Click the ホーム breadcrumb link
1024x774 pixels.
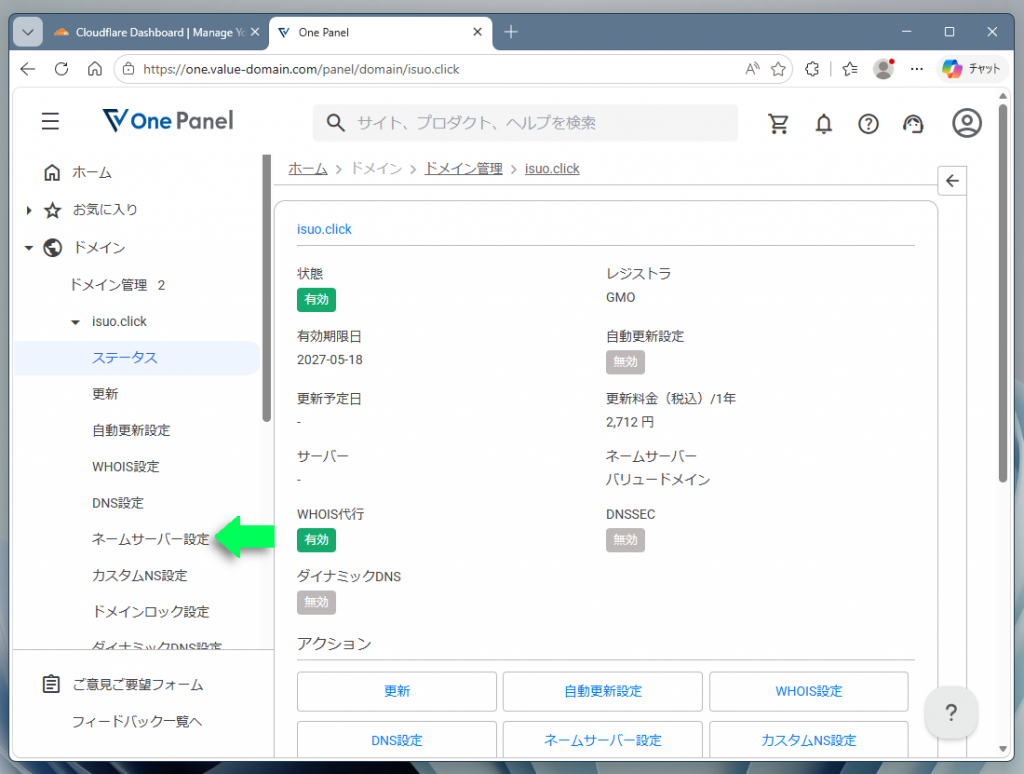coord(308,169)
